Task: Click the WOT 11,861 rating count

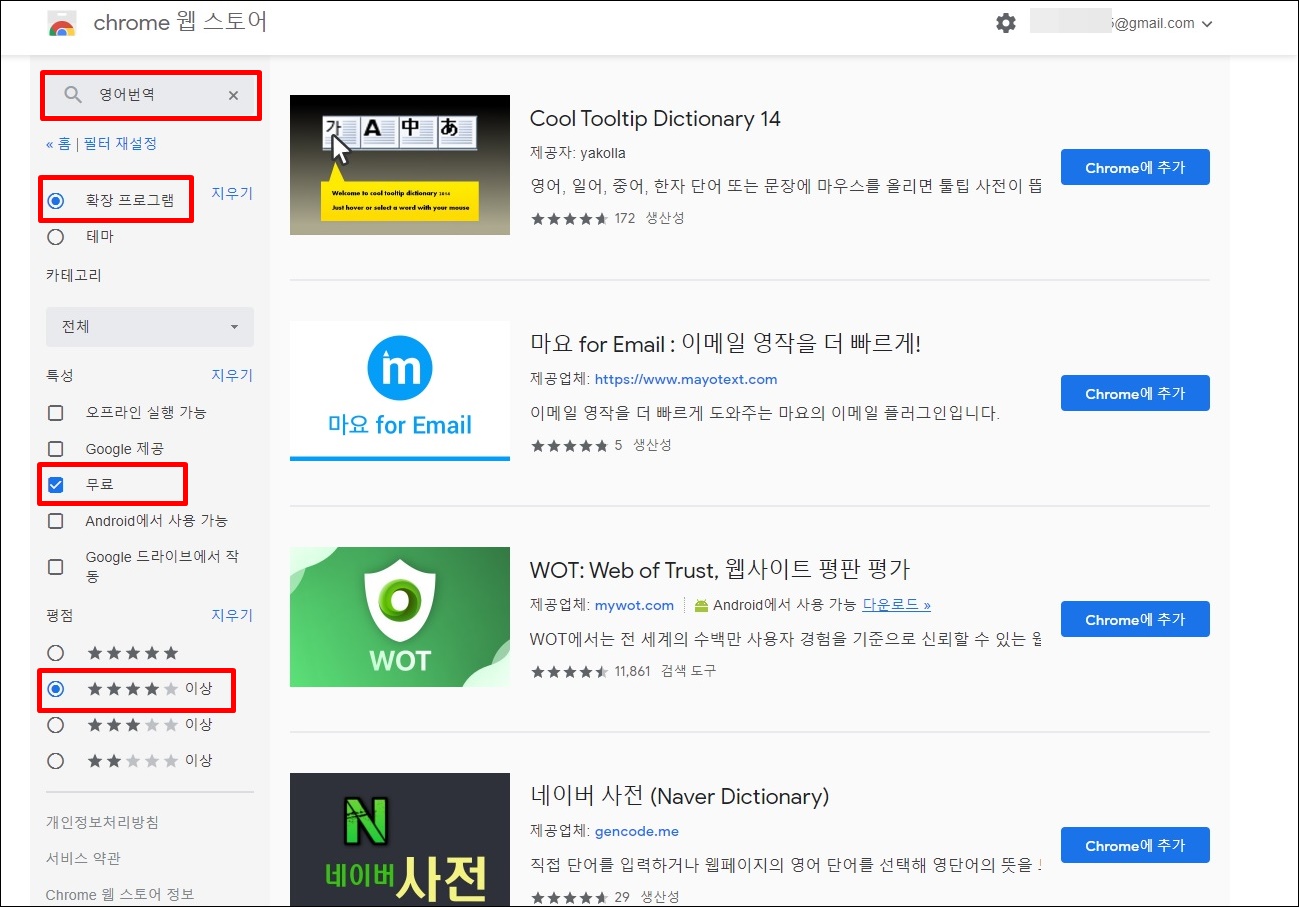Action: [x=633, y=670]
